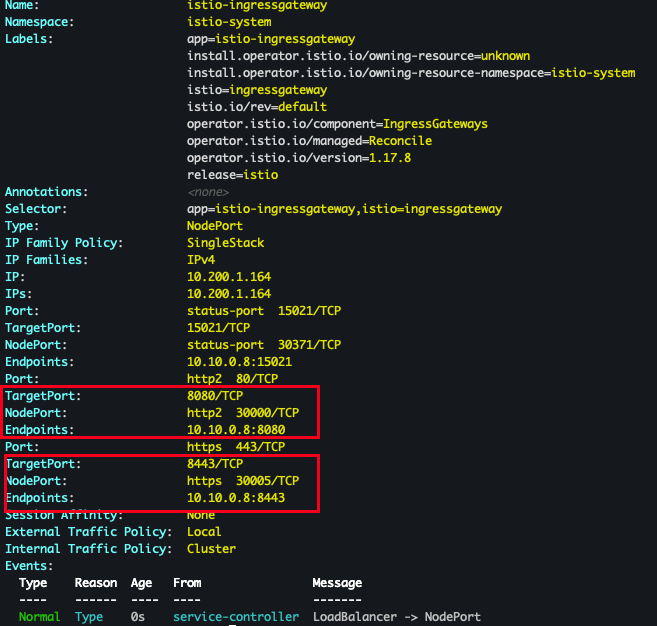Click the NodePort 'https 30005/TCP' value
Viewport: 657px width, 626px height.
coord(243,481)
